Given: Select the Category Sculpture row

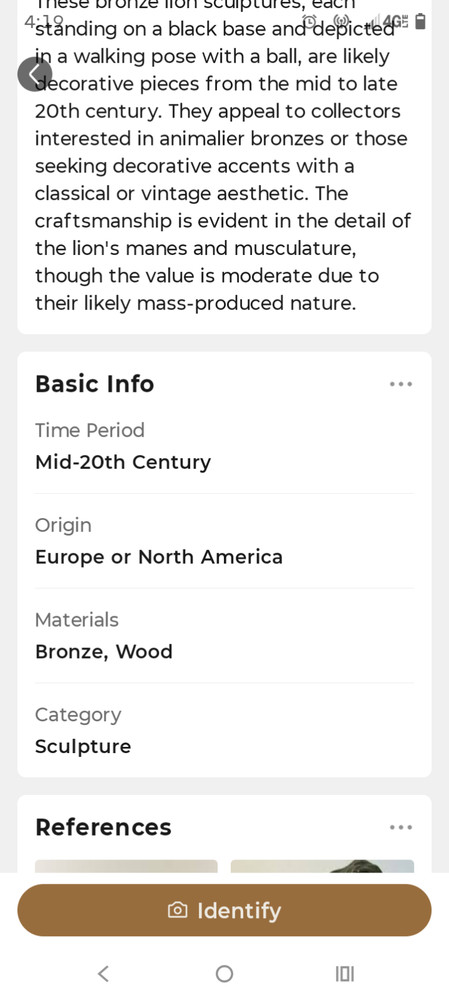Looking at the screenshot, I should pos(224,730).
